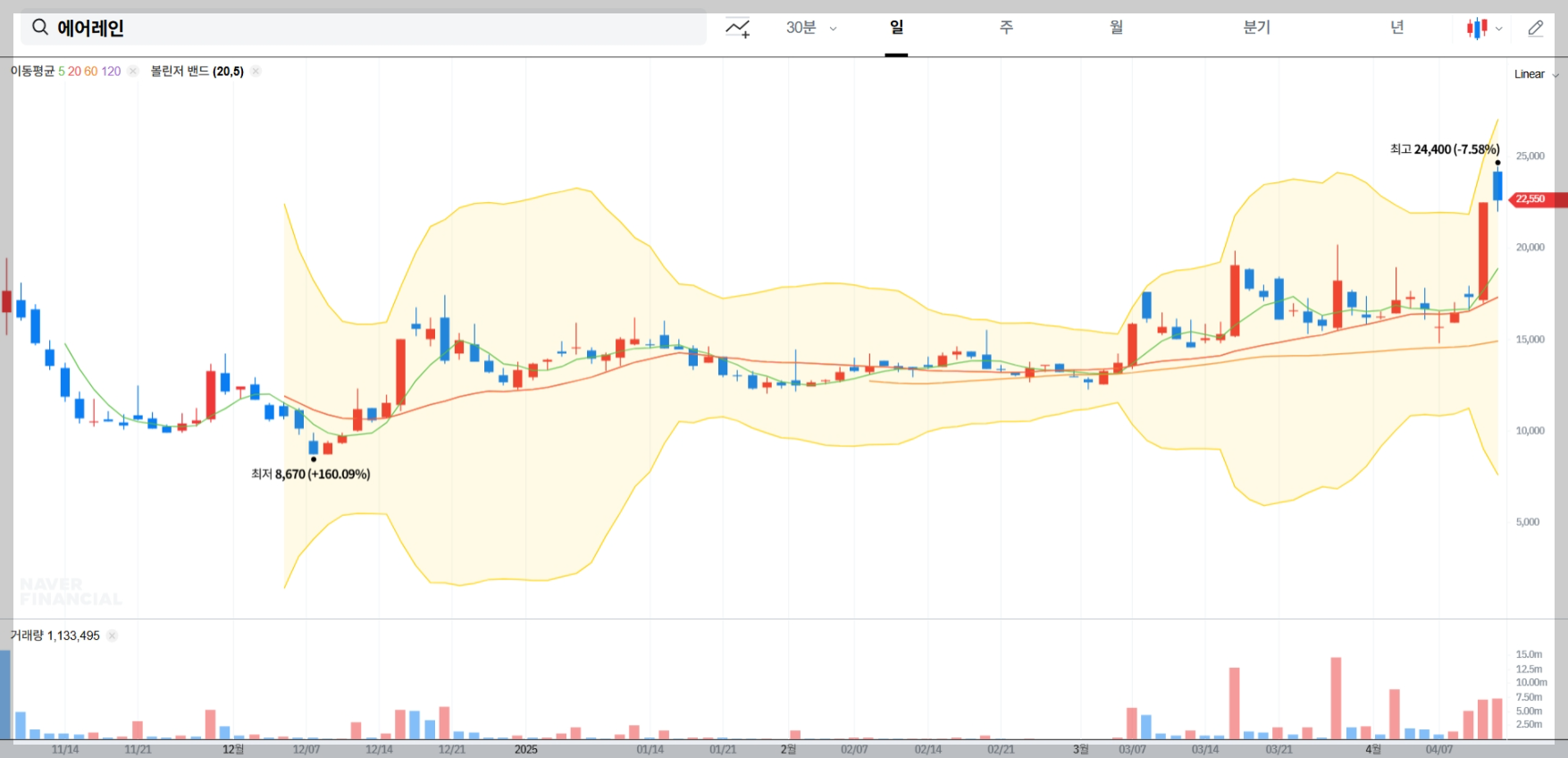Viewport: 1568px width, 758px height.
Task: Click the 최고 24,400 (-7.58%) annotation
Action: coord(1444,149)
